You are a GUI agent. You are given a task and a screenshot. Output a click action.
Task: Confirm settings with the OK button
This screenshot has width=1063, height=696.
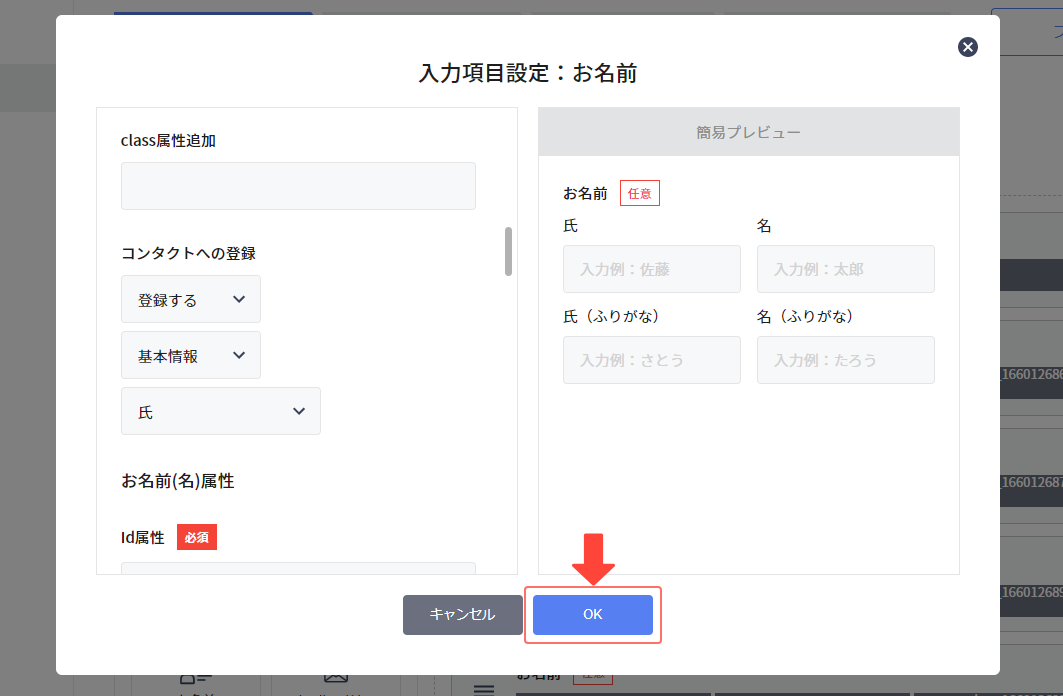click(592, 615)
